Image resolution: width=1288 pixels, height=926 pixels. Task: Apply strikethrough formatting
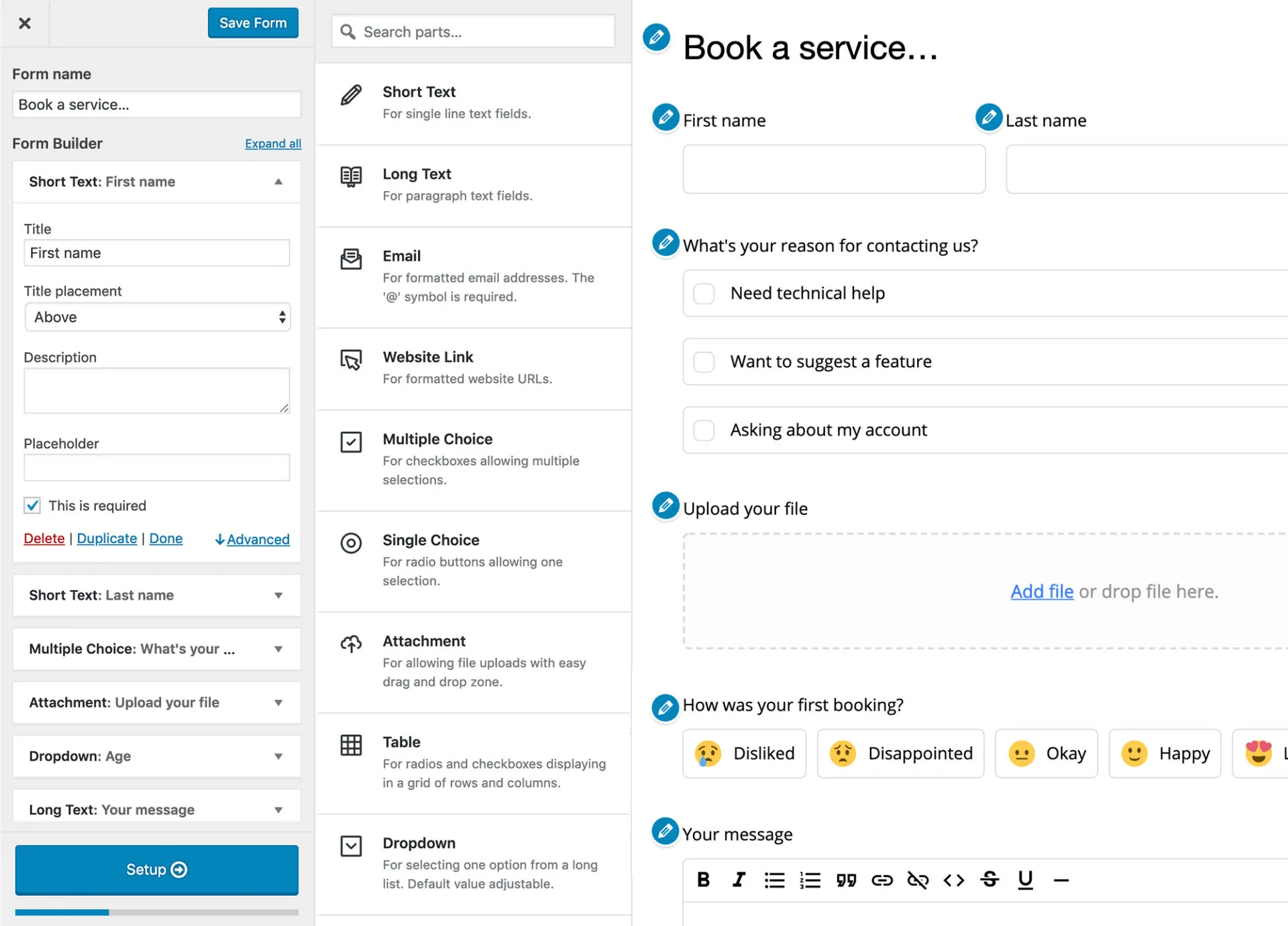click(x=990, y=880)
